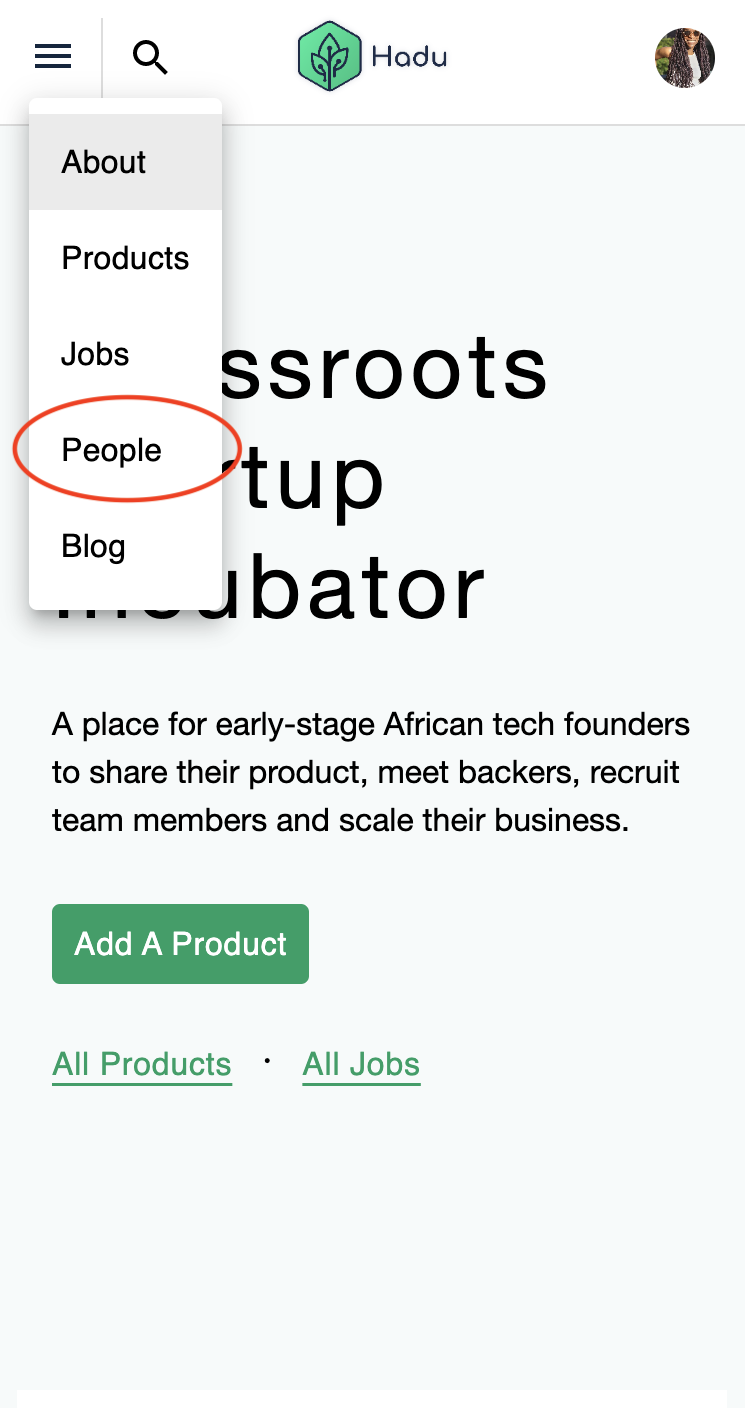Click the white card at page bottom
This screenshot has height=1408, width=745.
tap(372, 1398)
